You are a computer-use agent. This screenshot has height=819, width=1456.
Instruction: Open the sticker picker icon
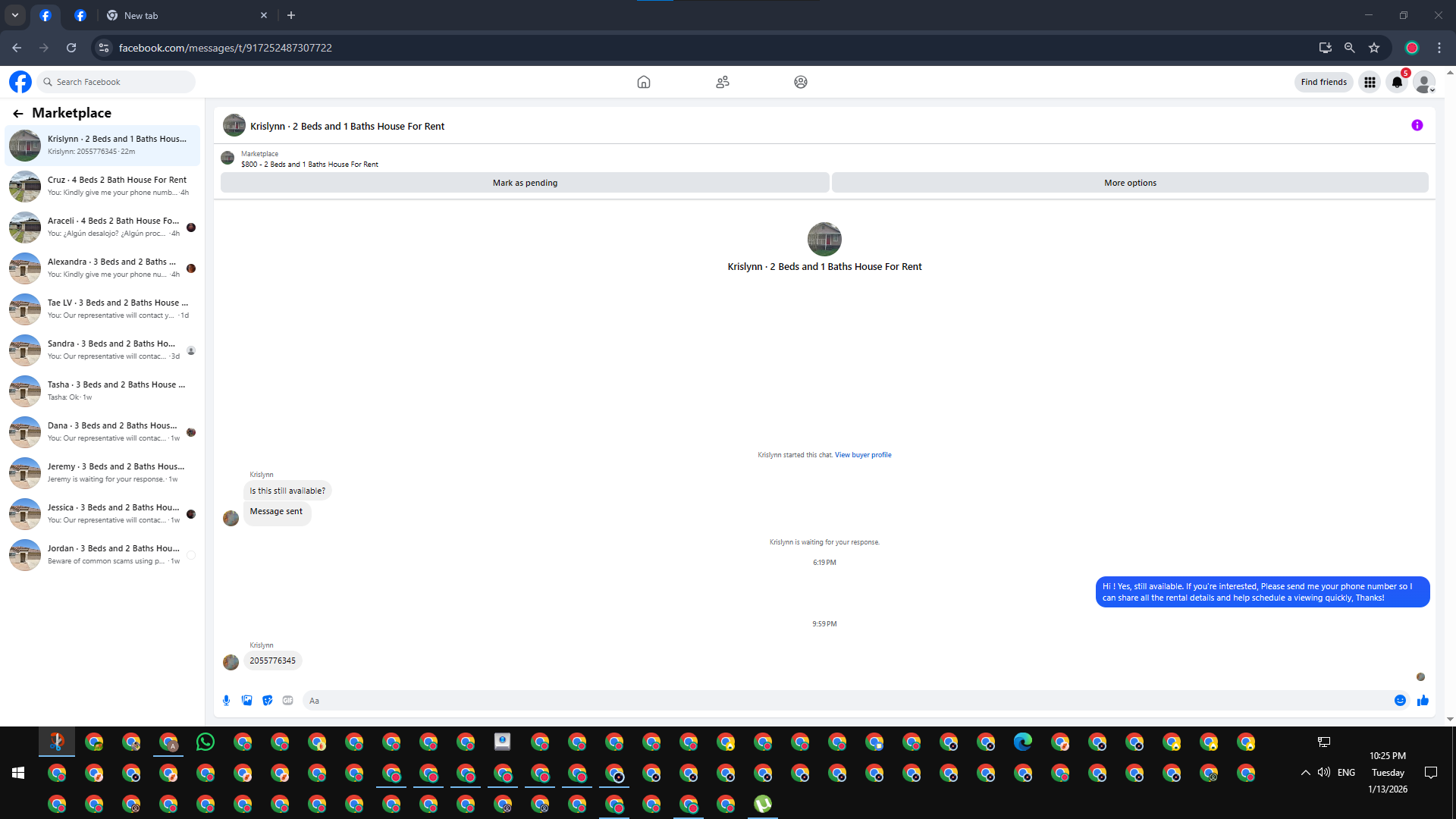[267, 701]
